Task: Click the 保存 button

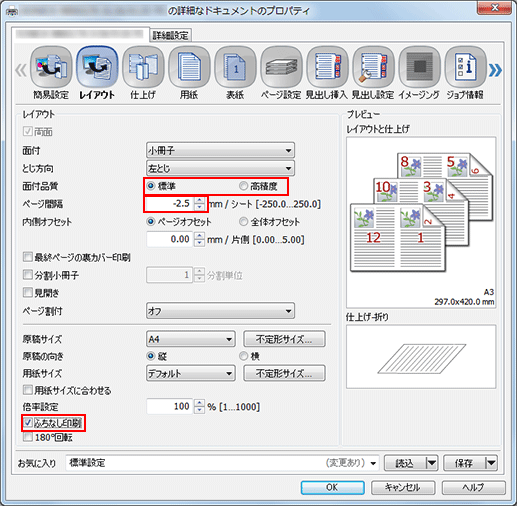Action: 464,463
